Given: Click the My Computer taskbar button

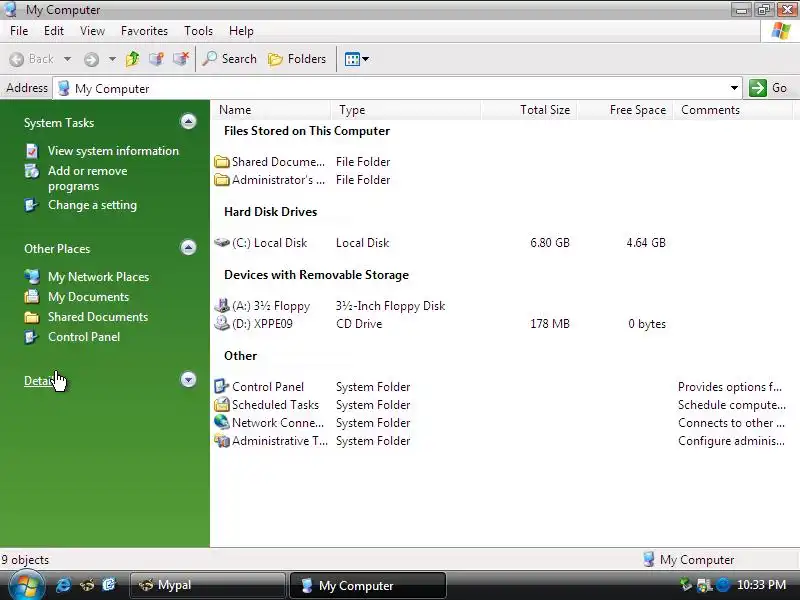Looking at the screenshot, I should 368,585.
